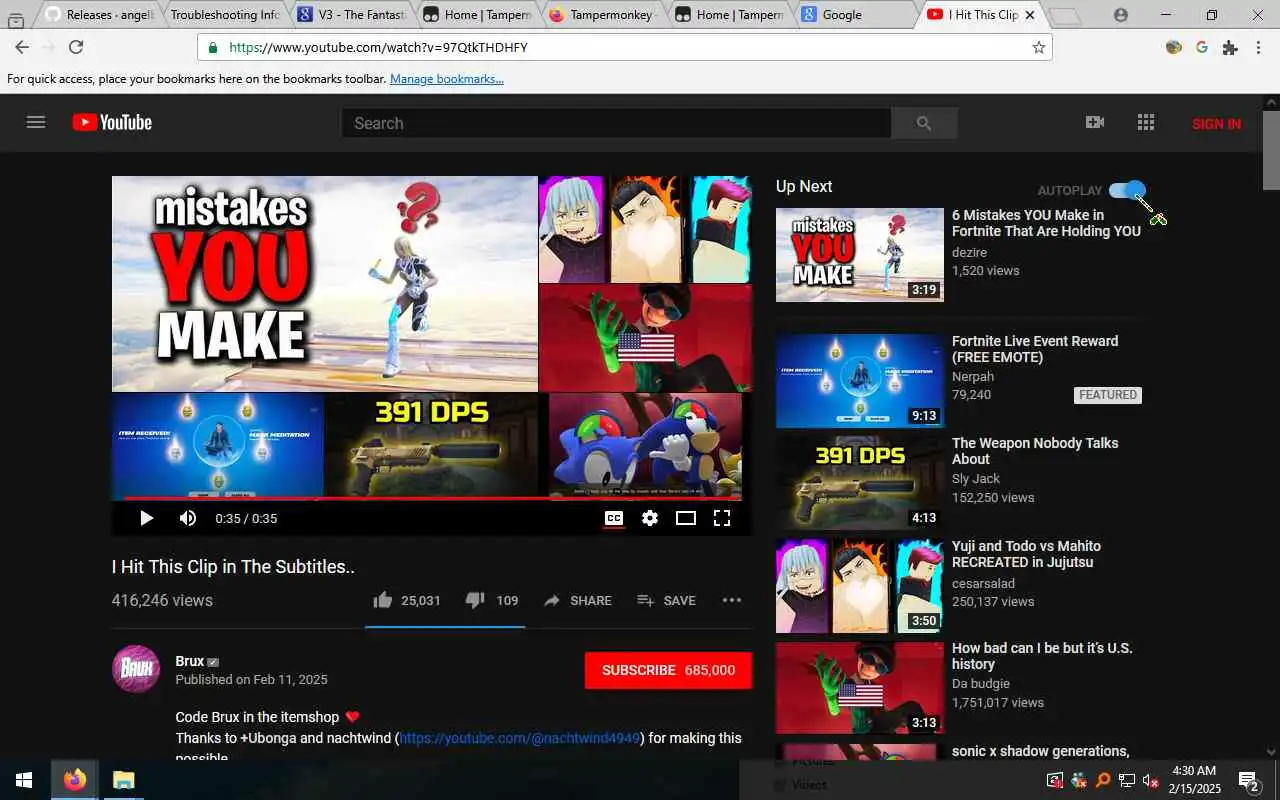Click the page vertical scrollbar thumb
The image size is (1280, 800).
(1271, 148)
